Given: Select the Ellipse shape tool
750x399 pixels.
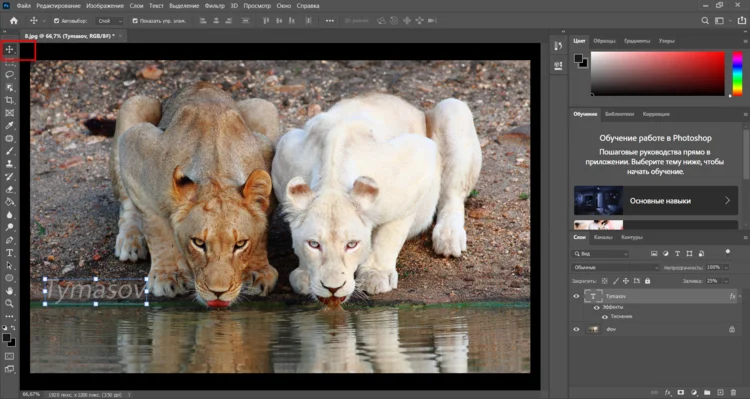Looking at the screenshot, I should [9, 278].
